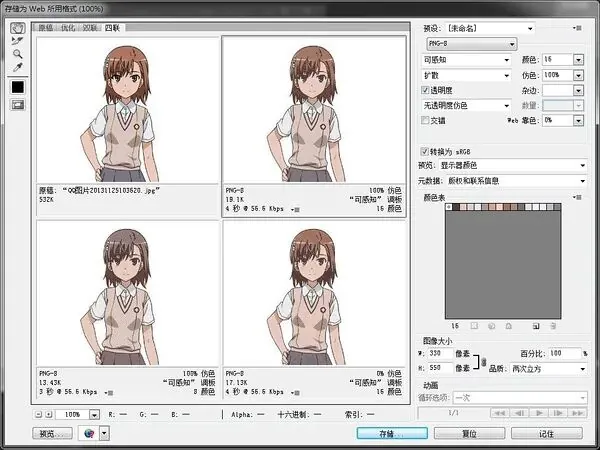Select the last gray swatch in color table

pos(558,207)
